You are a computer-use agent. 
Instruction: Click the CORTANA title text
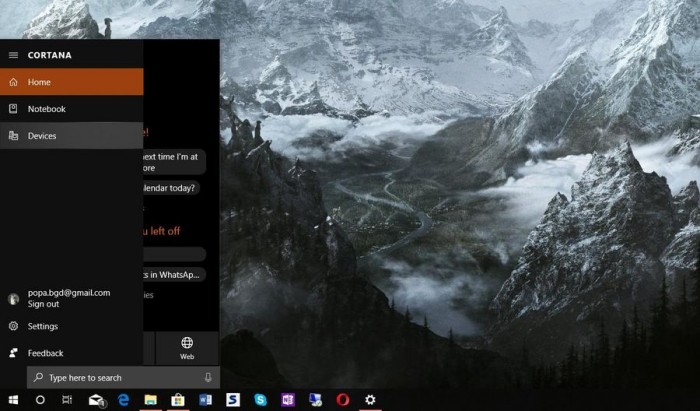pyautogui.click(x=50, y=55)
